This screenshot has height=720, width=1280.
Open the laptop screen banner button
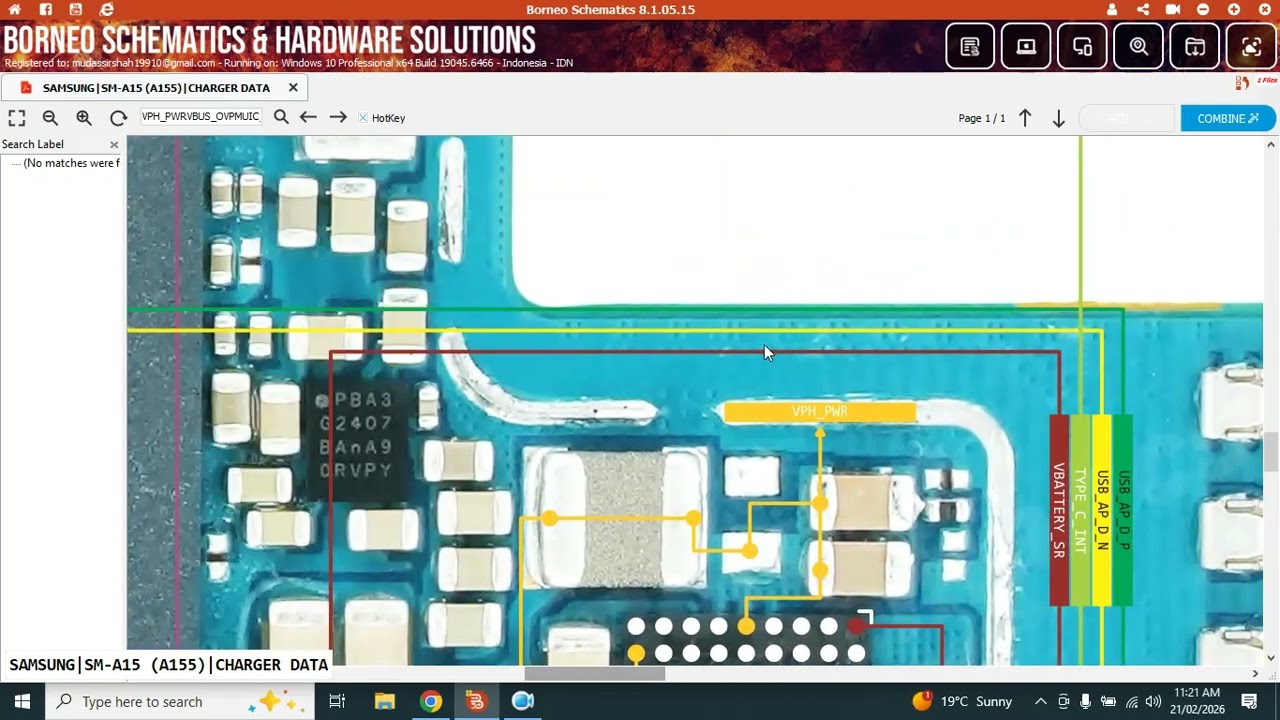pos(1026,46)
